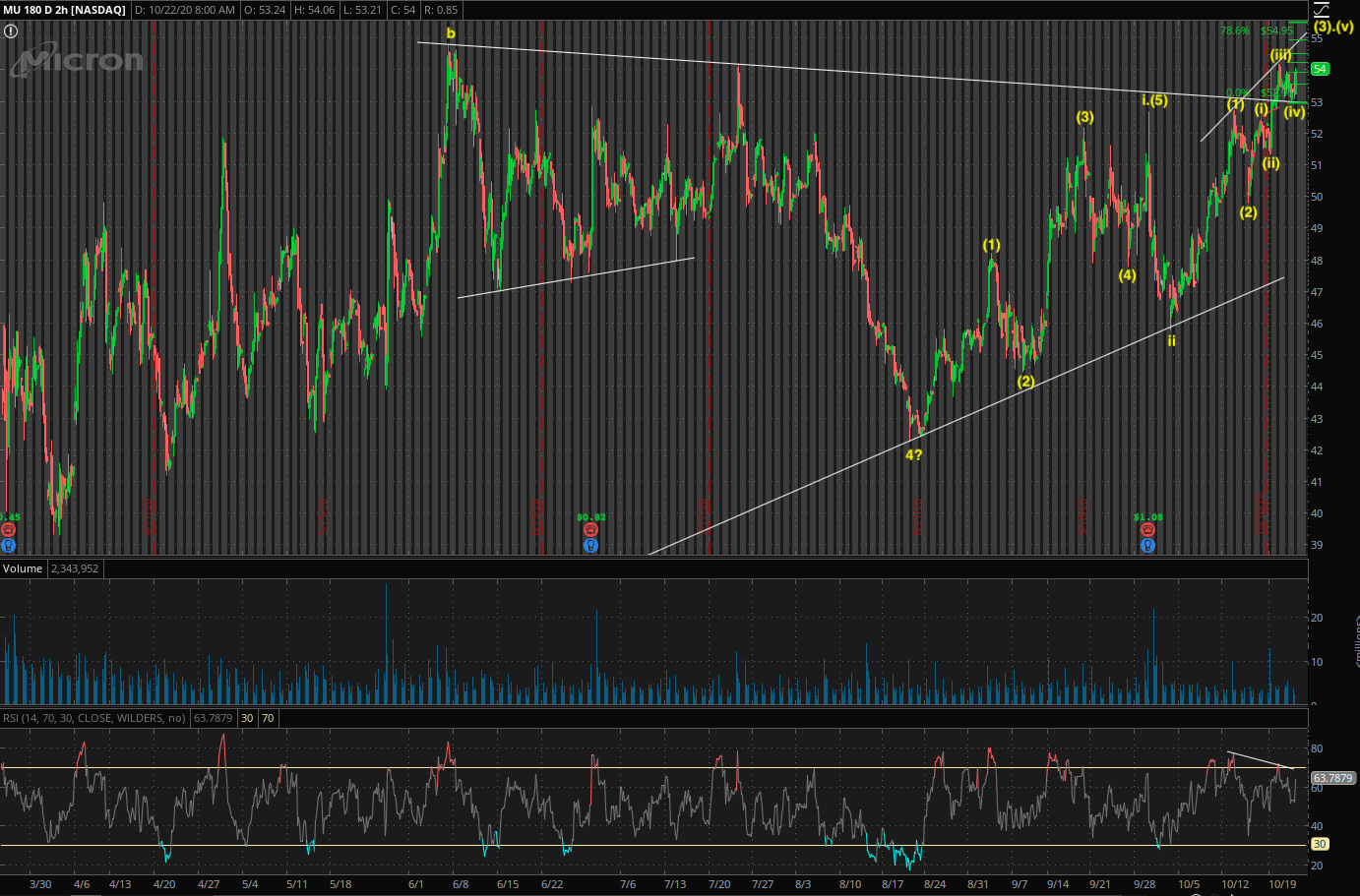Viewport: 1360px width, 896px height.
Task: Click the green 54 current price bubble
Action: (1320, 69)
